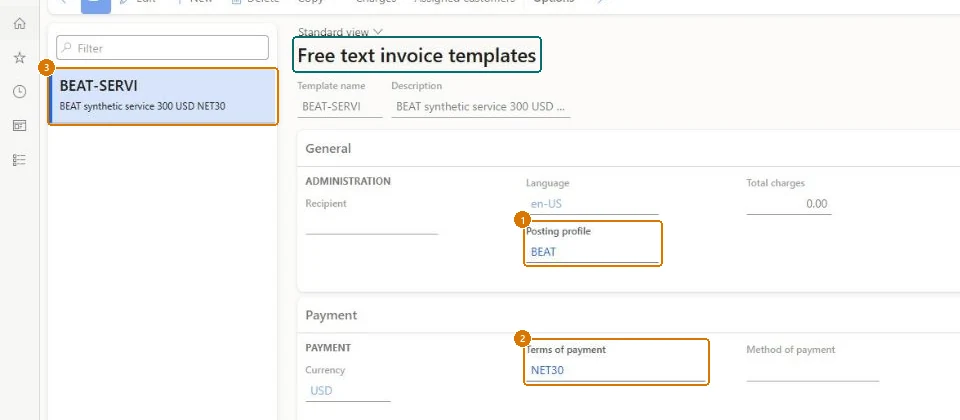
Task: Click the Description field
Action: point(481,107)
